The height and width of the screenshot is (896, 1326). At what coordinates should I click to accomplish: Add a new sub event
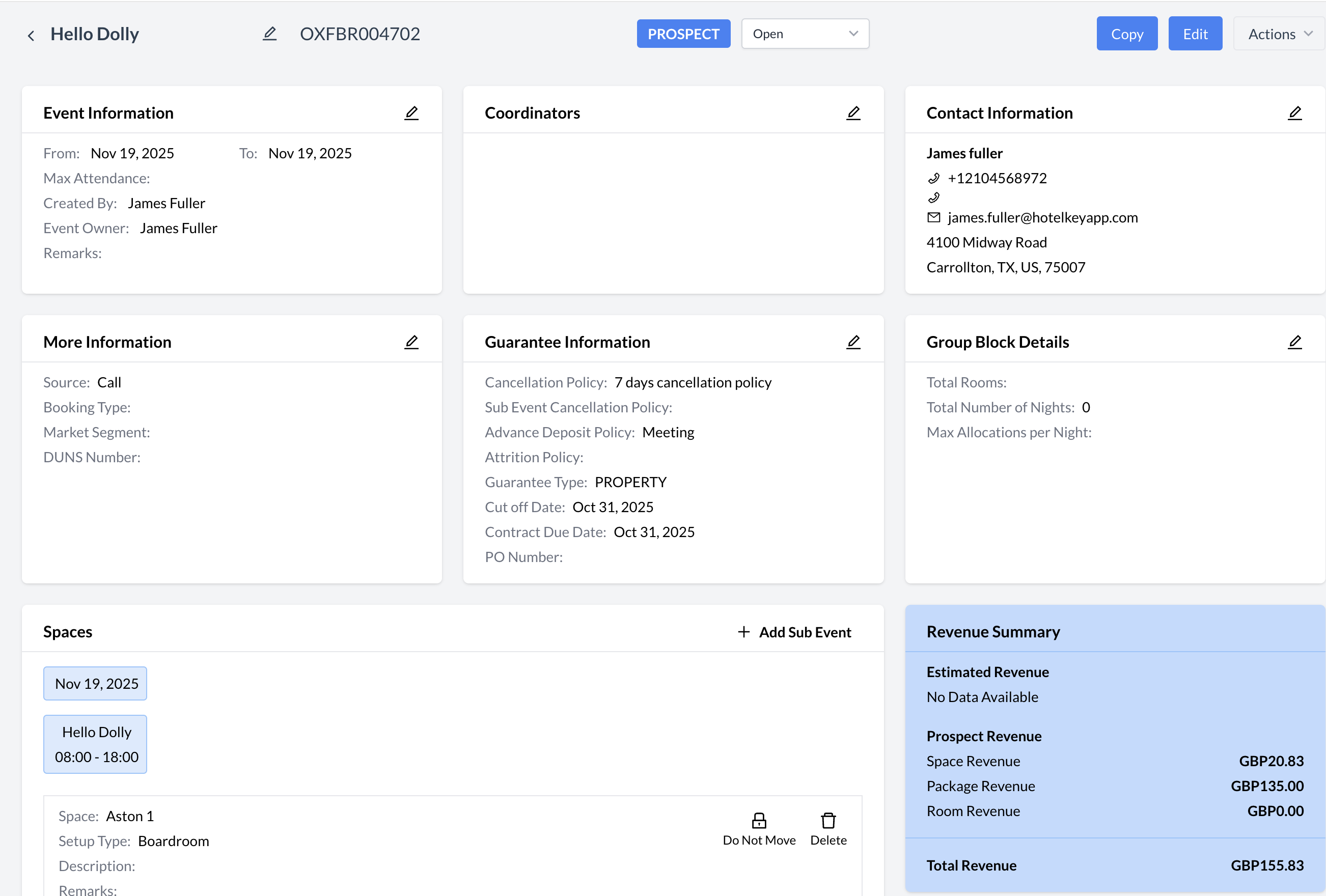(794, 632)
